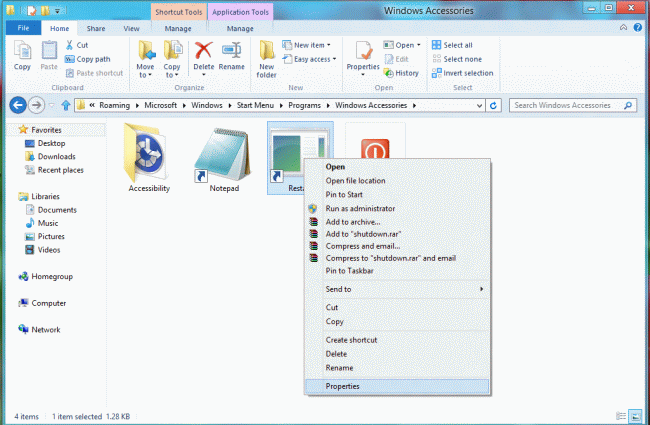Click the Edit ribbon button

[x=397, y=59]
